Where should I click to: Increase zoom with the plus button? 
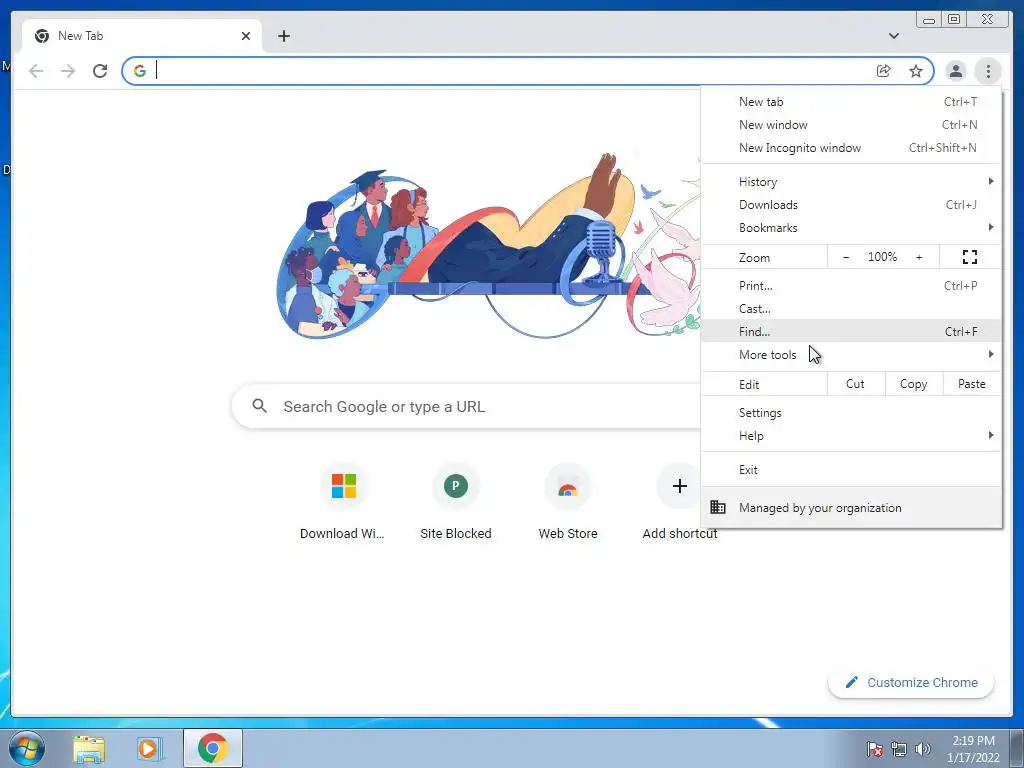point(919,257)
